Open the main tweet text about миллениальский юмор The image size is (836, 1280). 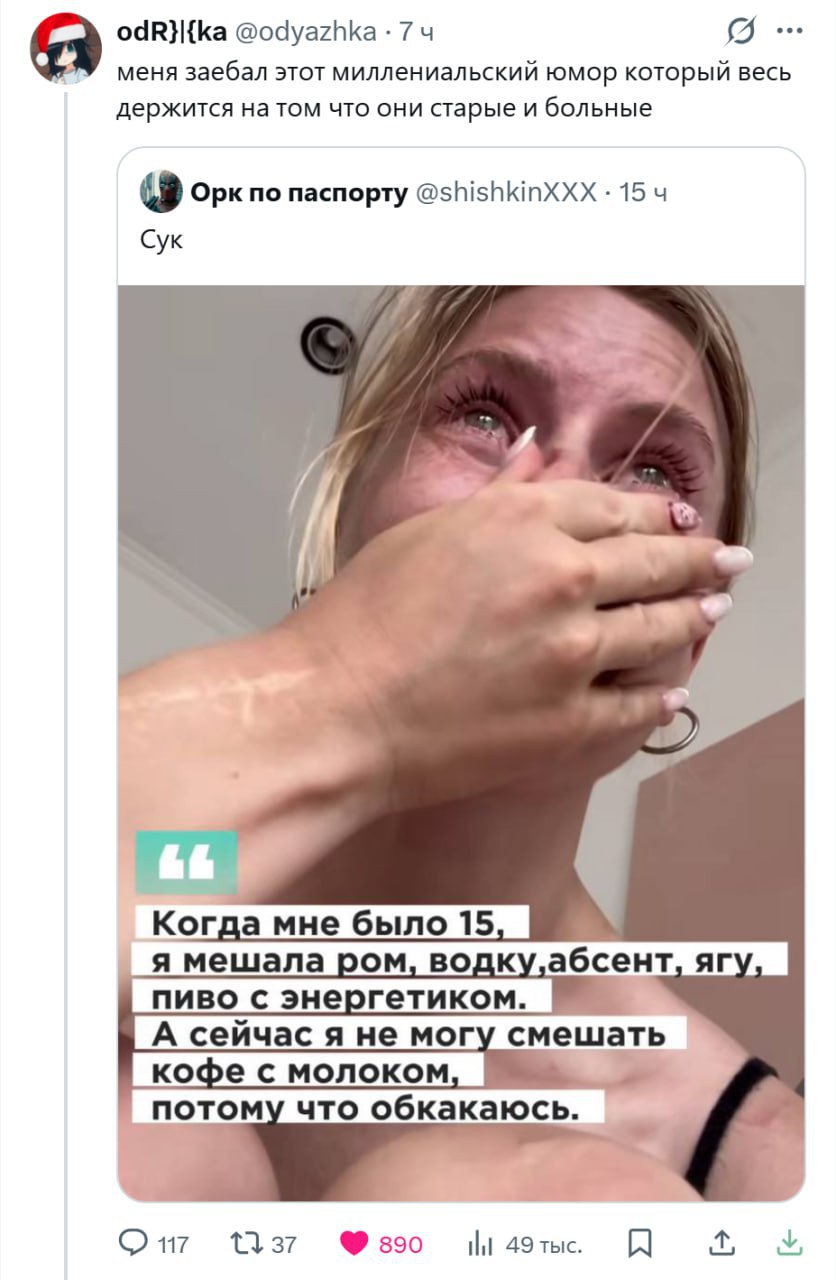coord(453,90)
